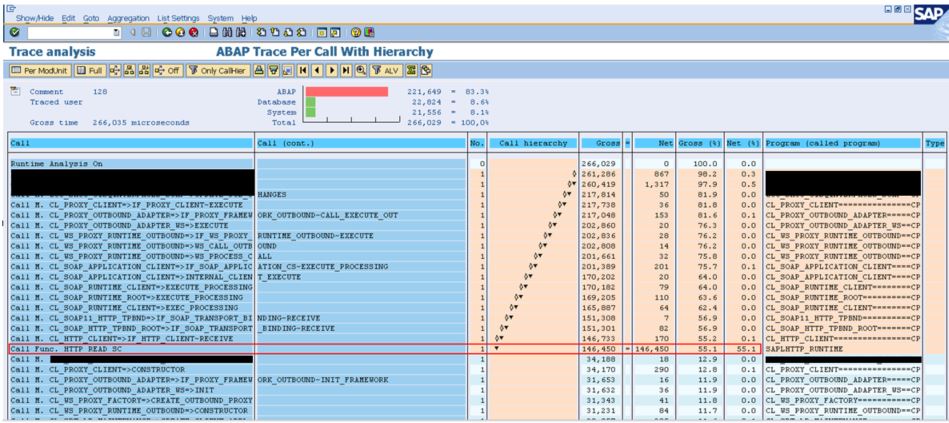
Task: Click the yellow Exit icon
Action: [180, 32]
